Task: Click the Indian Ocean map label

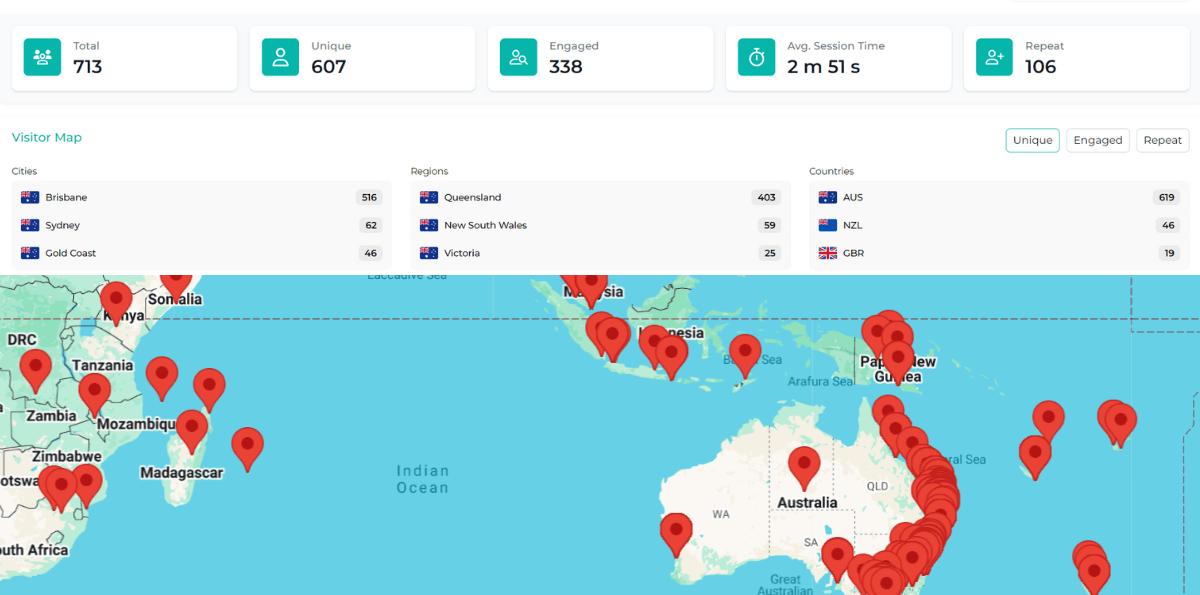Action: coord(422,479)
